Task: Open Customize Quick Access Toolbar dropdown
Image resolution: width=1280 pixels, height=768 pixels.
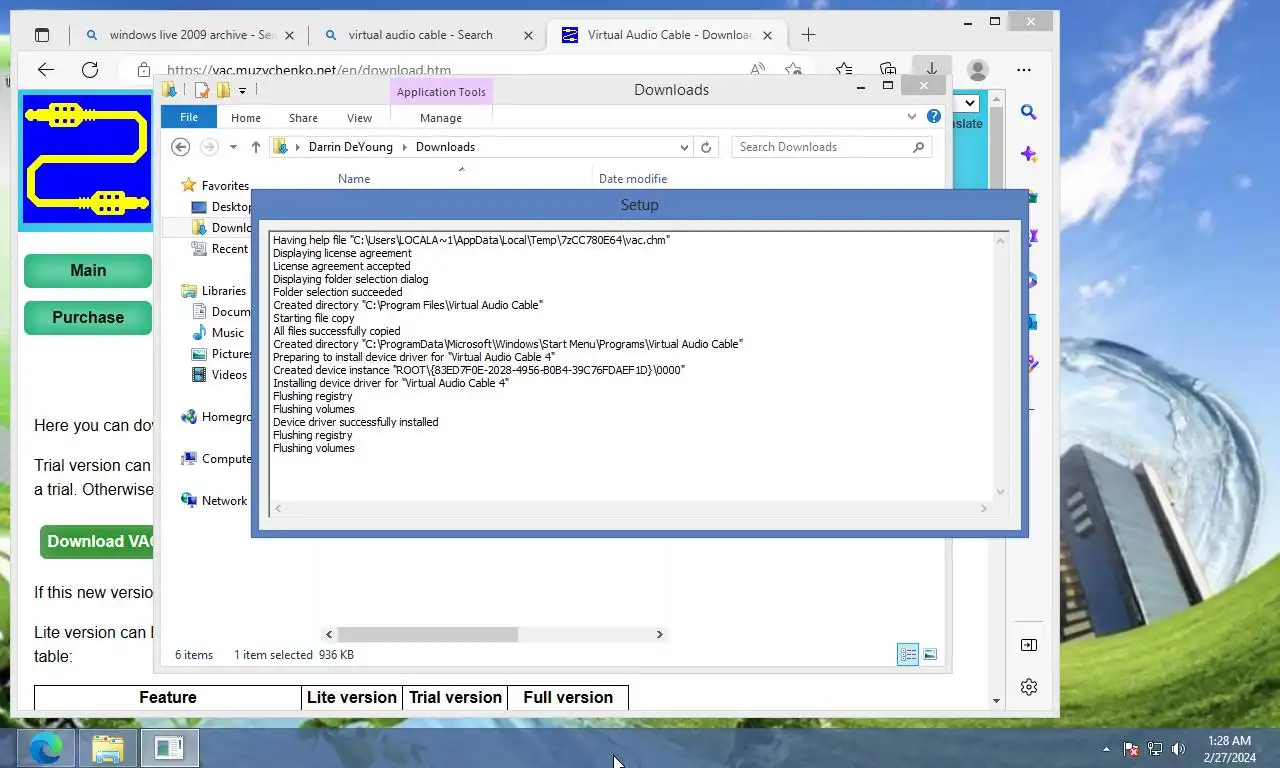Action: [x=242, y=91]
